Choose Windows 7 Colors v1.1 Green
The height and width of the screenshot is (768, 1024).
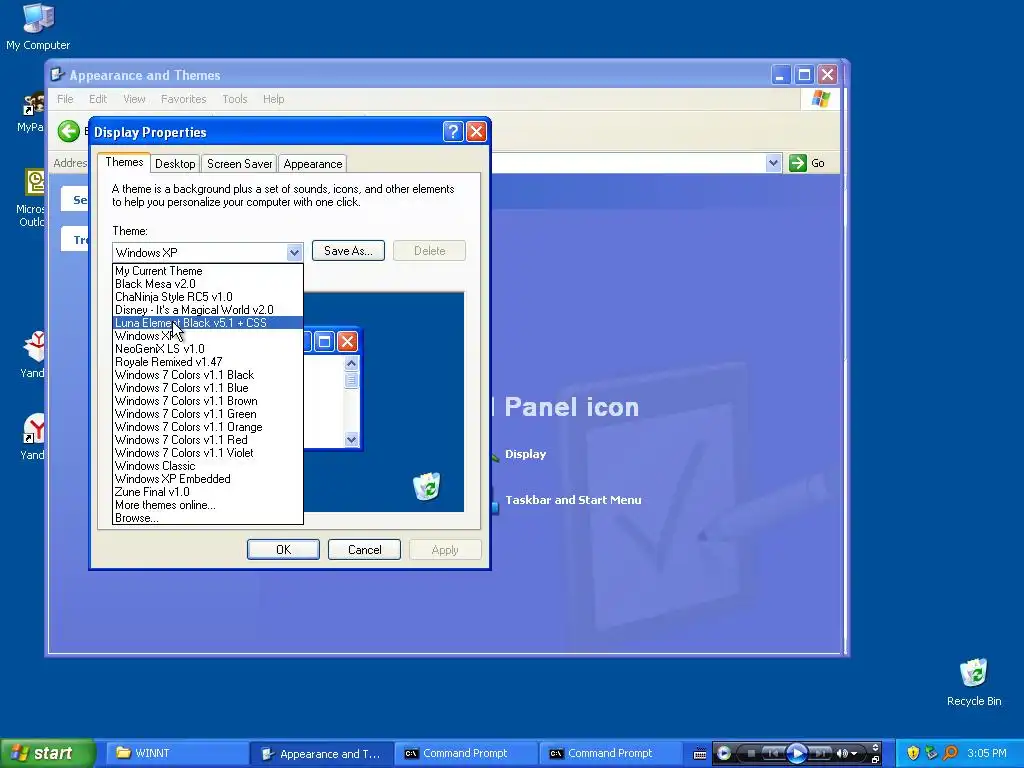click(x=208, y=414)
